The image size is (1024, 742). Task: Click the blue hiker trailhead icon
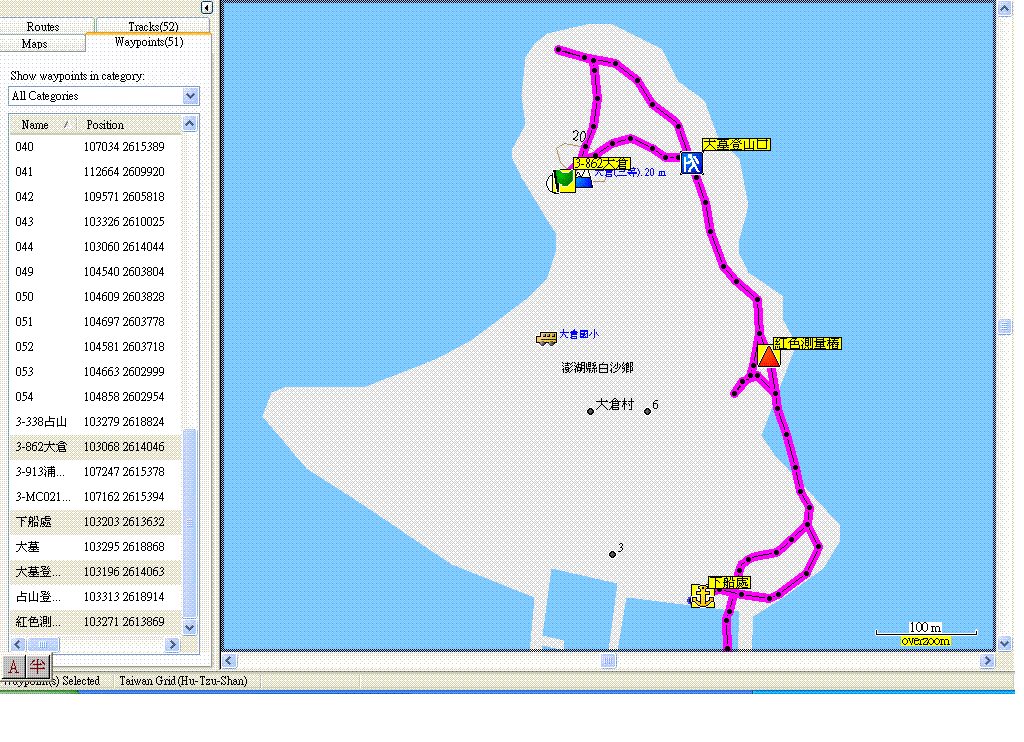click(x=692, y=162)
